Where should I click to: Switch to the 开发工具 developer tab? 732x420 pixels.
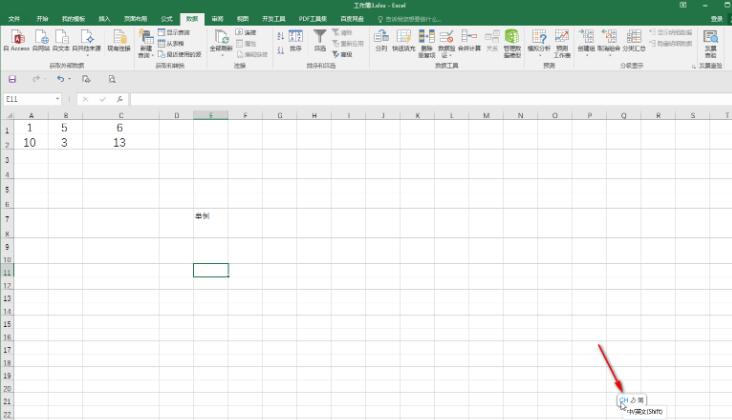click(274, 19)
